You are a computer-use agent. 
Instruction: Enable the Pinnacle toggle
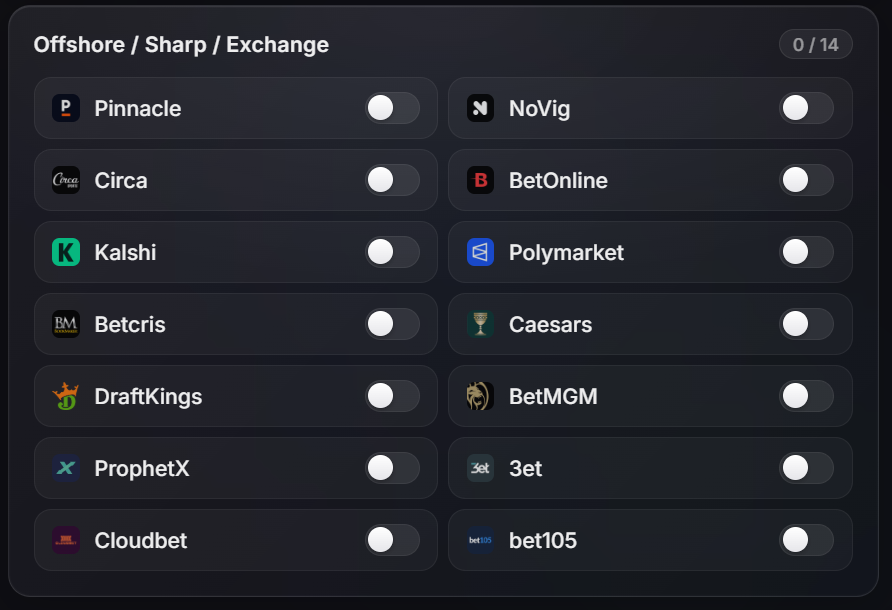point(392,108)
